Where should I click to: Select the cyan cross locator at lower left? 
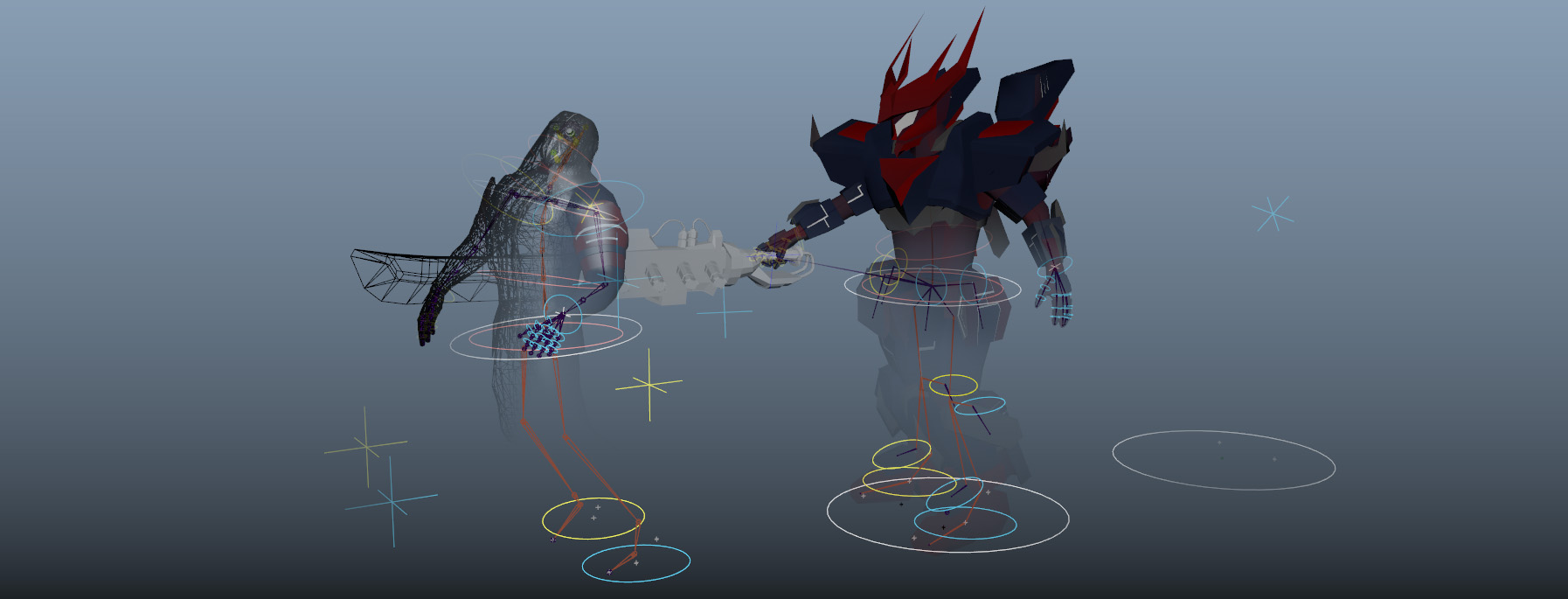392,501
